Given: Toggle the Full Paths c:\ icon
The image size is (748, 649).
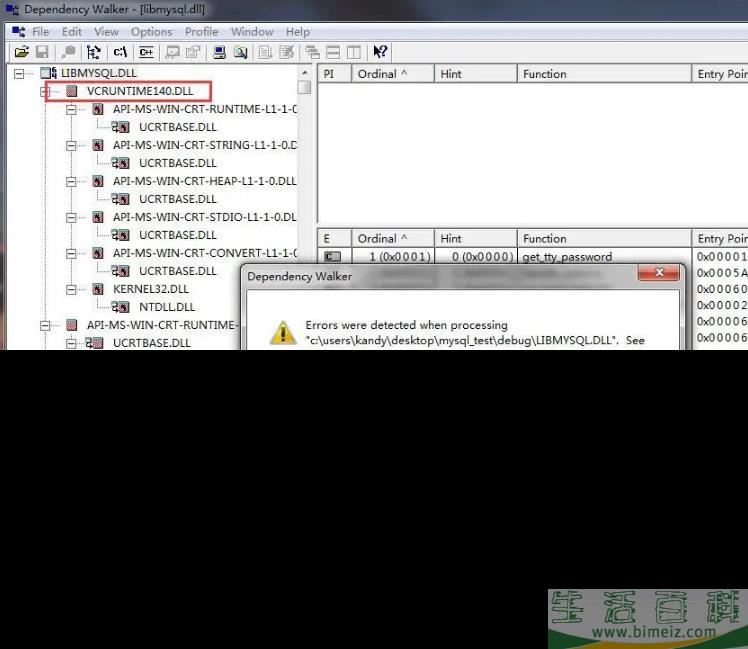Looking at the screenshot, I should tap(120, 52).
